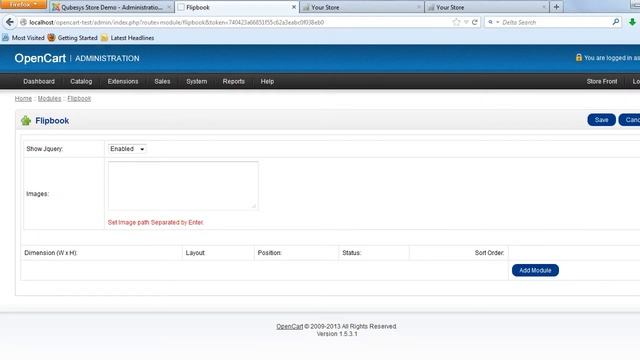This screenshot has height=360, width=640.
Task: Click the 'Version 1.5.3.1' footer text
Action: (337, 333)
